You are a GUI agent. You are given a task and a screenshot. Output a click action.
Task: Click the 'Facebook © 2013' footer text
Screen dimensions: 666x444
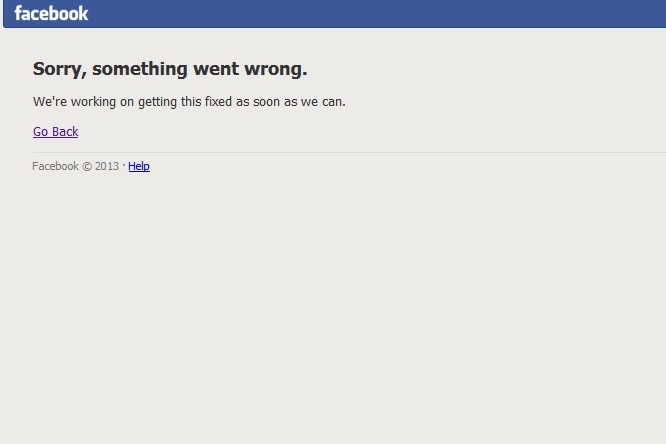[x=76, y=166]
